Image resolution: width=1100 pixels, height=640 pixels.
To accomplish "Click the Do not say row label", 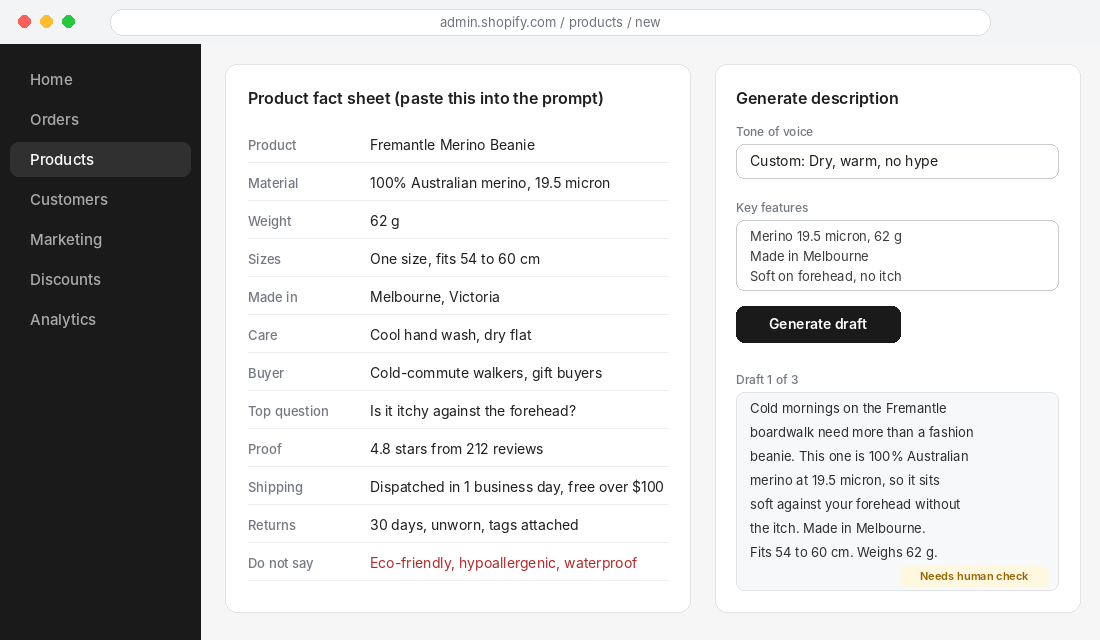I will [x=281, y=563].
